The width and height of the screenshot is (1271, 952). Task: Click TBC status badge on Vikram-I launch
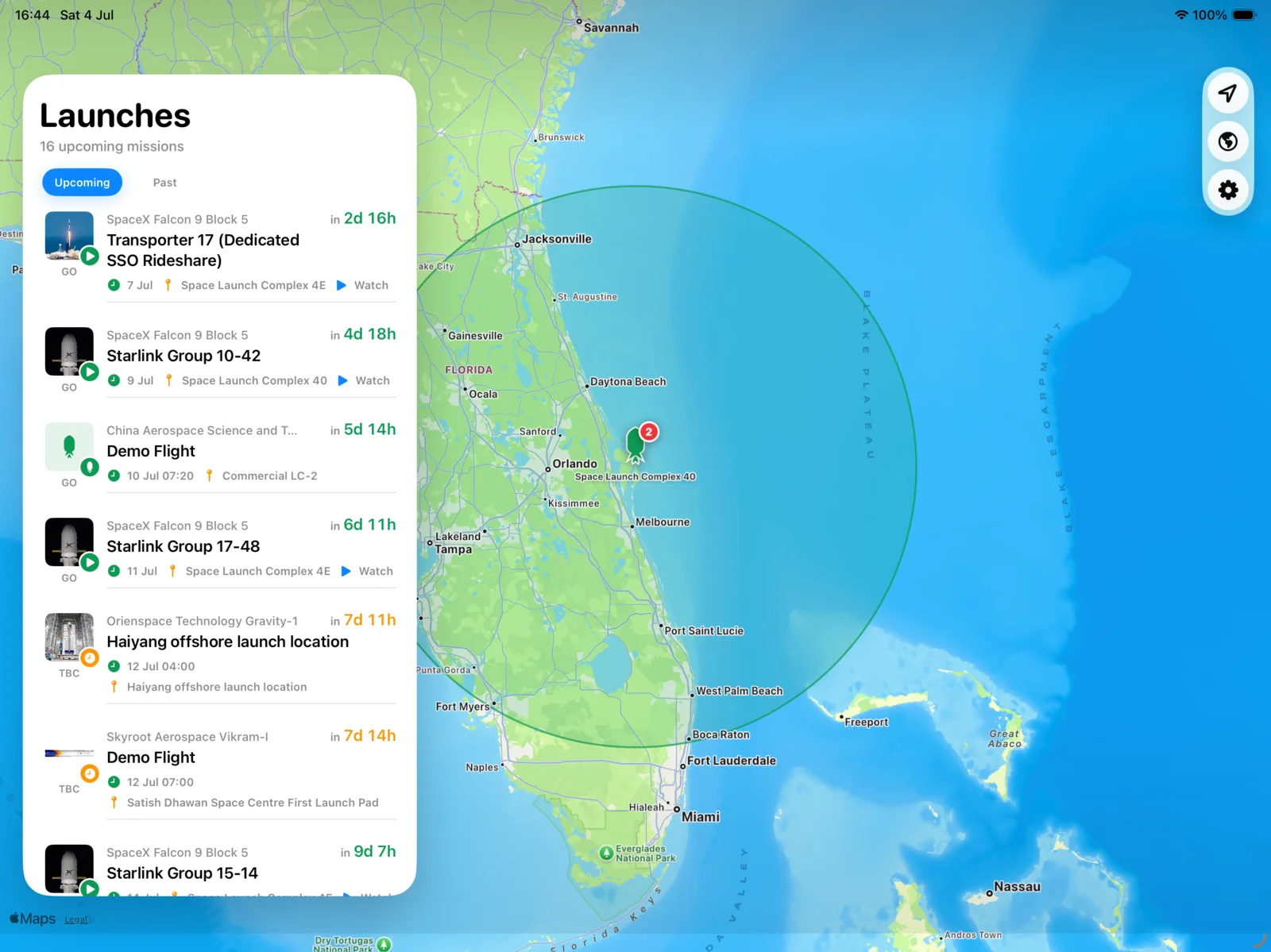90,773
